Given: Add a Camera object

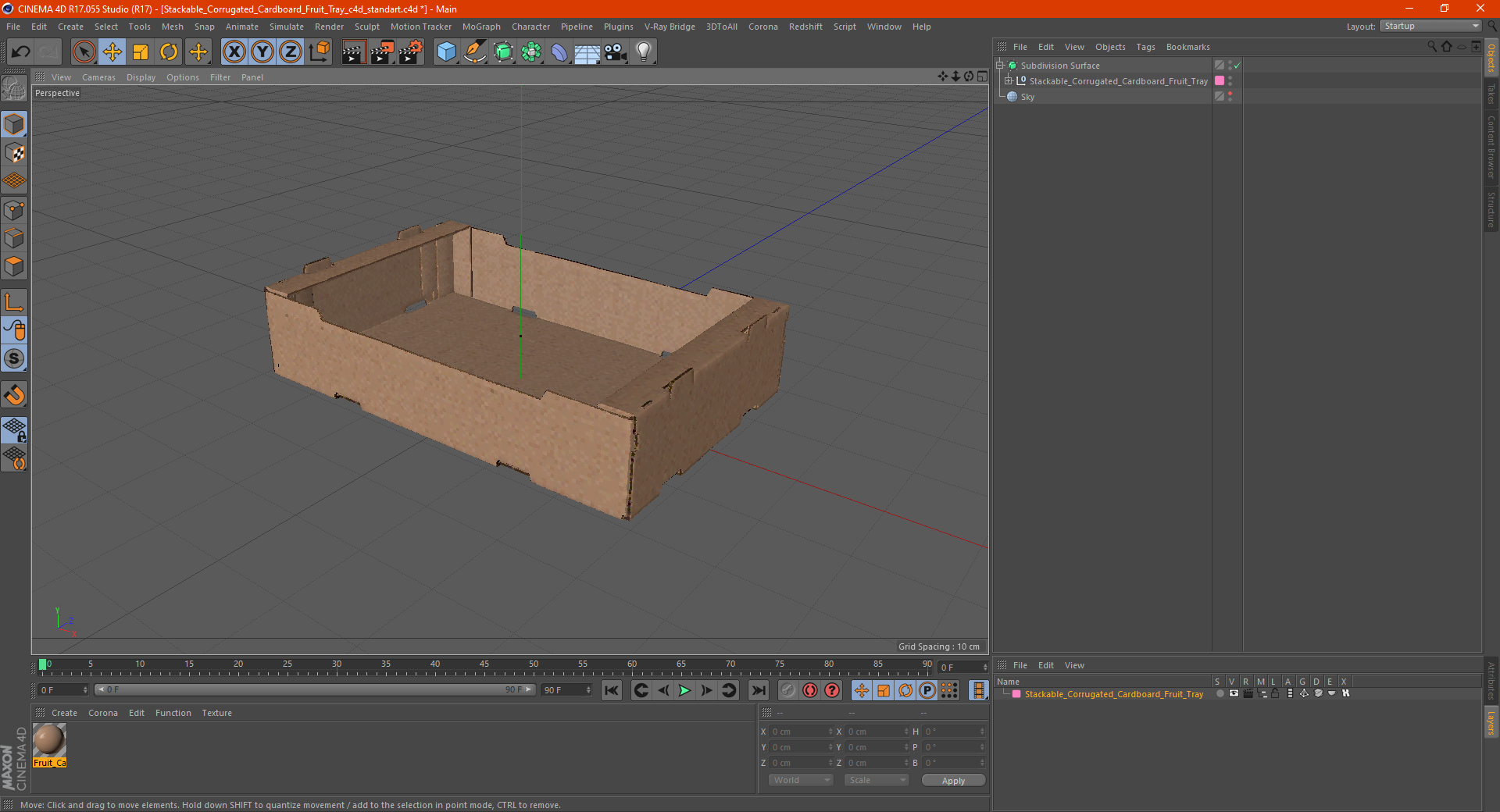Looking at the screenshot, I should click(616, 52).
